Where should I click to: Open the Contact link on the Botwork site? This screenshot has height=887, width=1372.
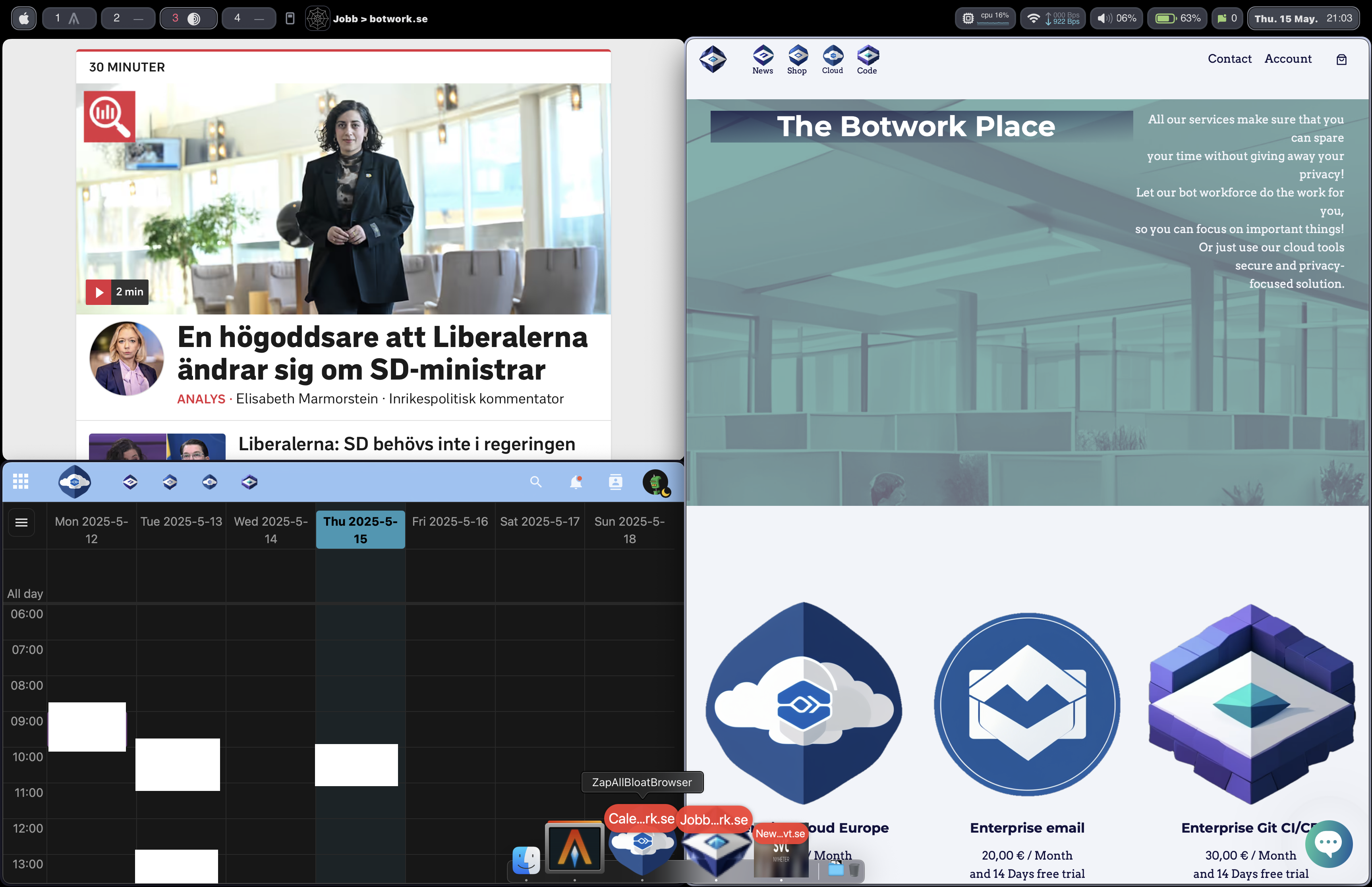(x=1230, y=59)
